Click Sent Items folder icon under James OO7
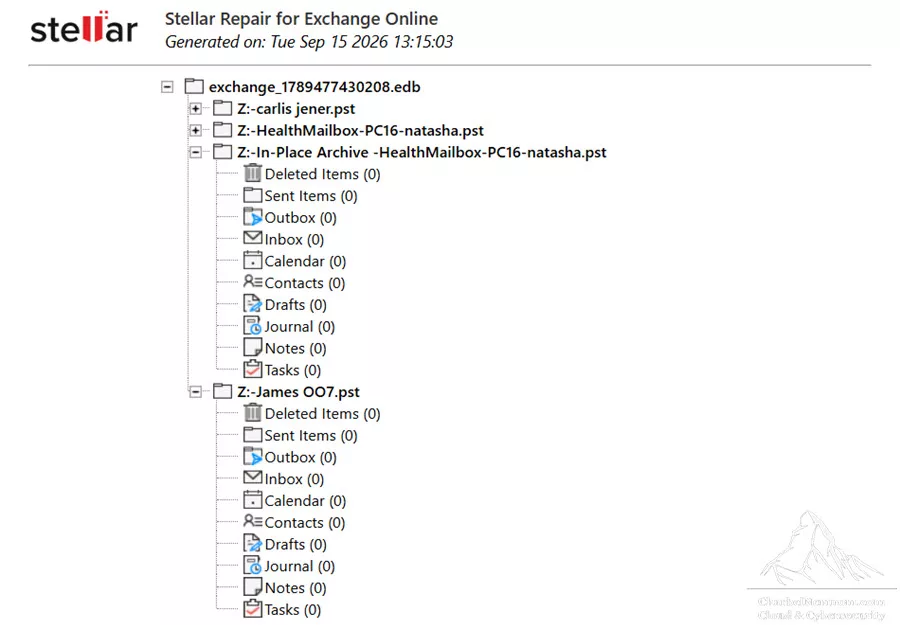Image resolution: width=900 pixels, height=625 pixels. (253, 435)
